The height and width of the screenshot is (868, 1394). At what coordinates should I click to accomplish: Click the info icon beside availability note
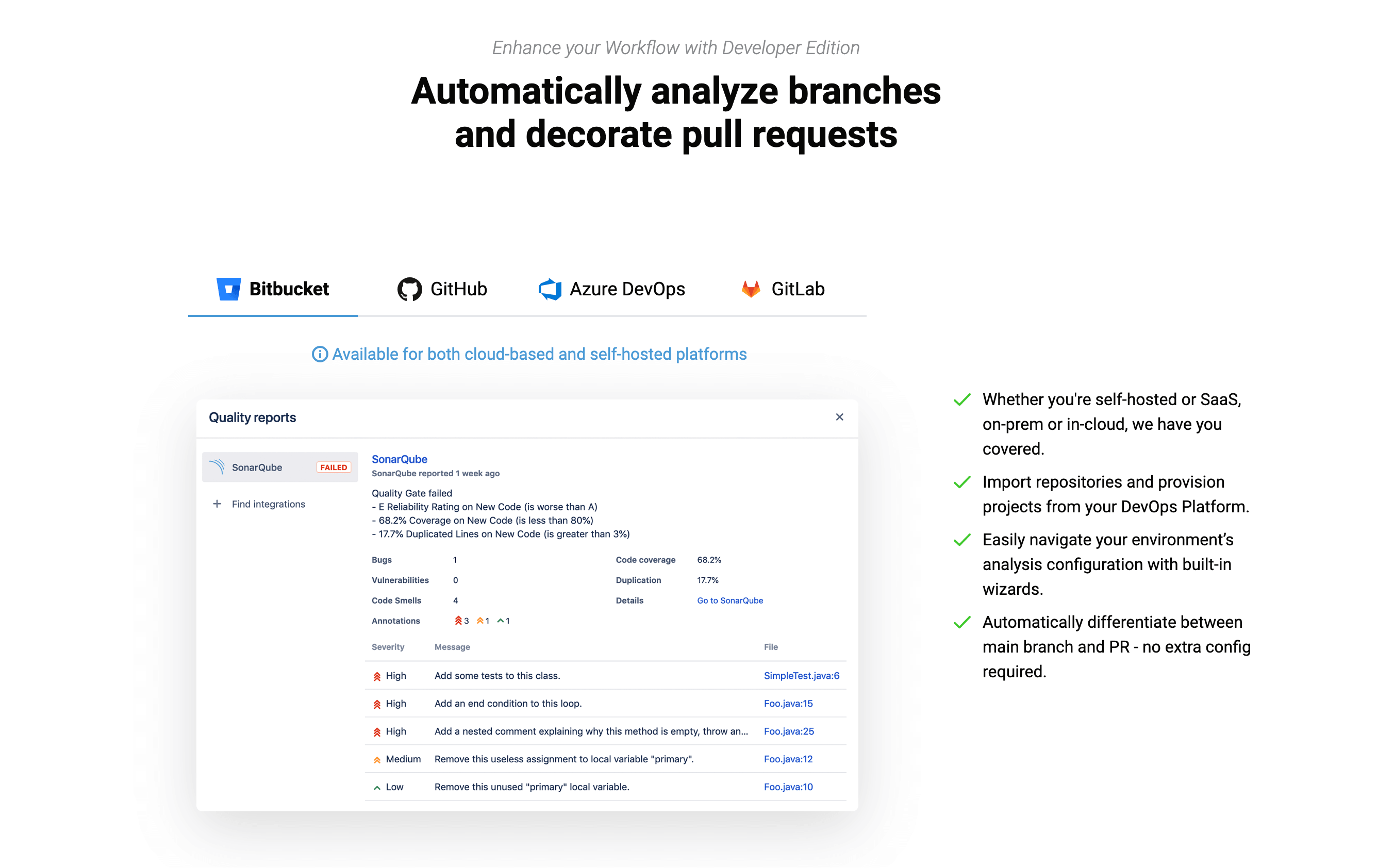click(320, 354)
